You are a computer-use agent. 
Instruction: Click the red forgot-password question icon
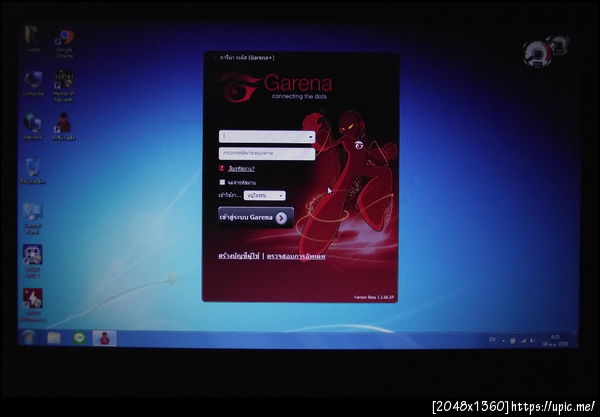coord(222,168)
